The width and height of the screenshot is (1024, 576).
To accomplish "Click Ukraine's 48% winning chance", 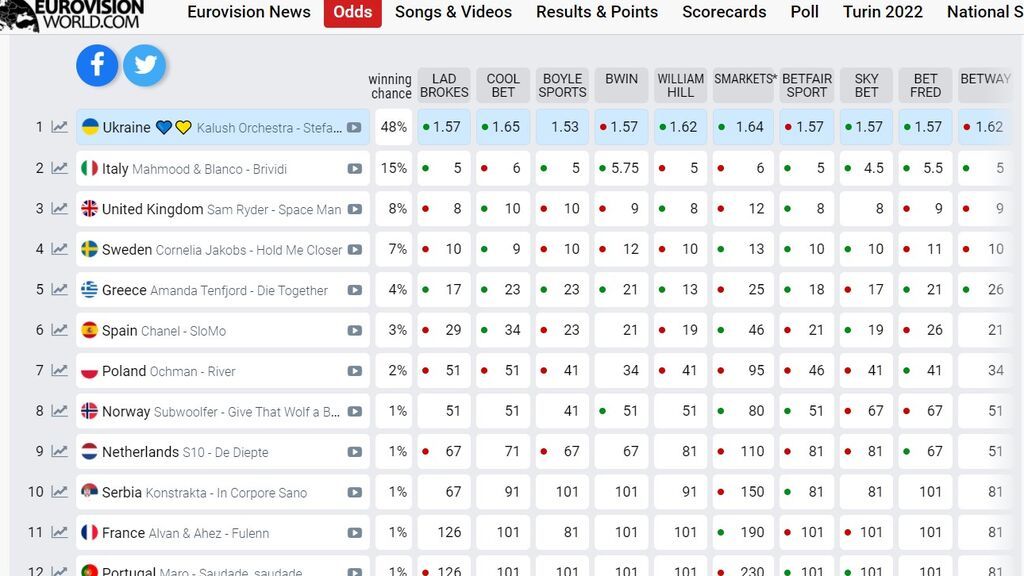I will point(394,127).
